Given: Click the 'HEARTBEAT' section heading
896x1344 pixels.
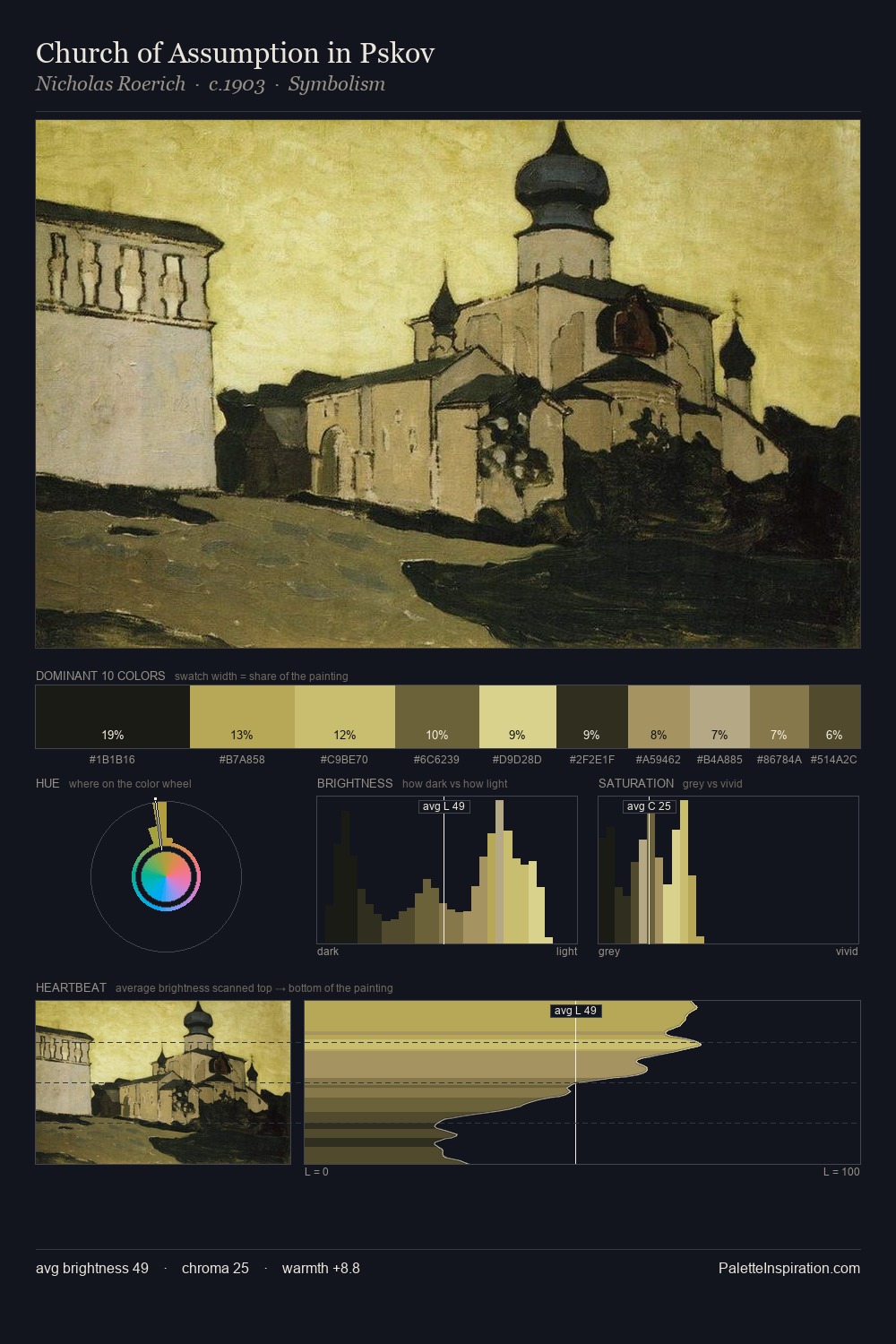Looking at the screenshot, I should click(x=71, y=987).
